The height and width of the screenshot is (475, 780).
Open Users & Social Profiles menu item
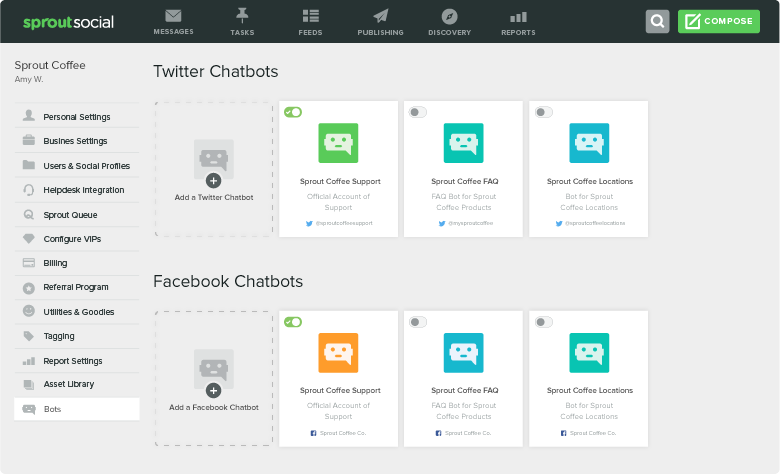point(77,165)
